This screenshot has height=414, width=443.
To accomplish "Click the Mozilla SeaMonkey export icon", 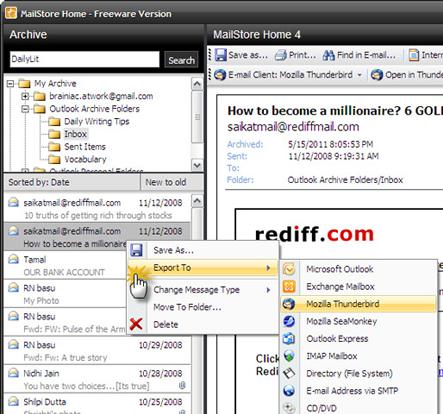I will coord(289,321).
